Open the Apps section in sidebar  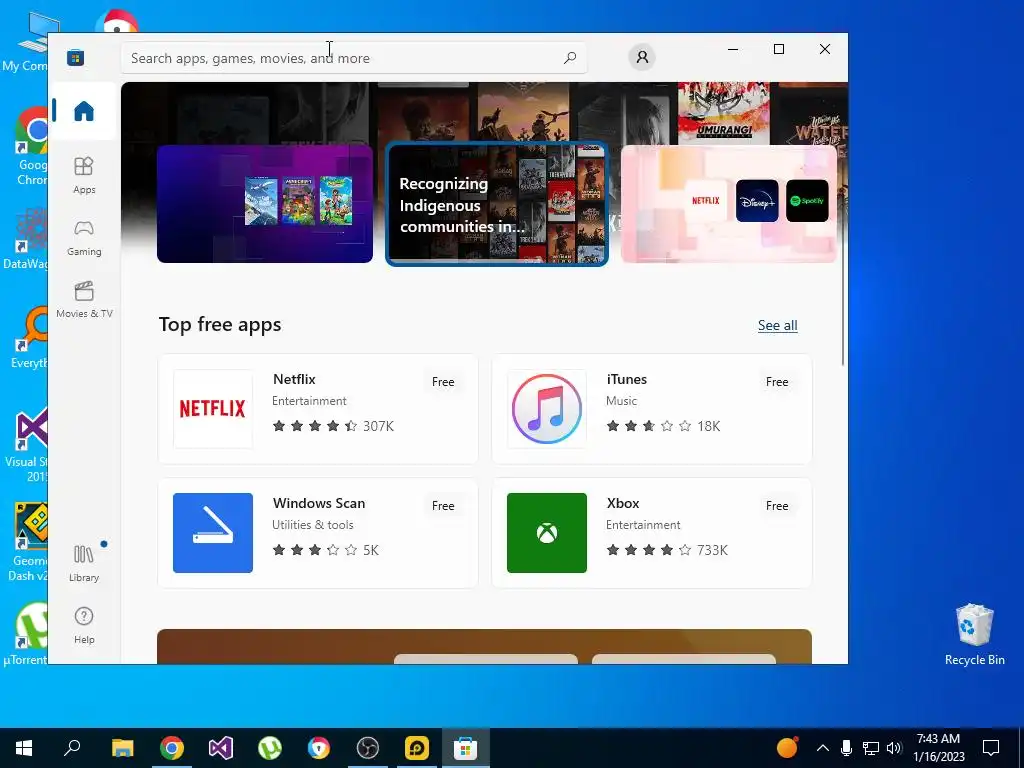click(84, 175)
